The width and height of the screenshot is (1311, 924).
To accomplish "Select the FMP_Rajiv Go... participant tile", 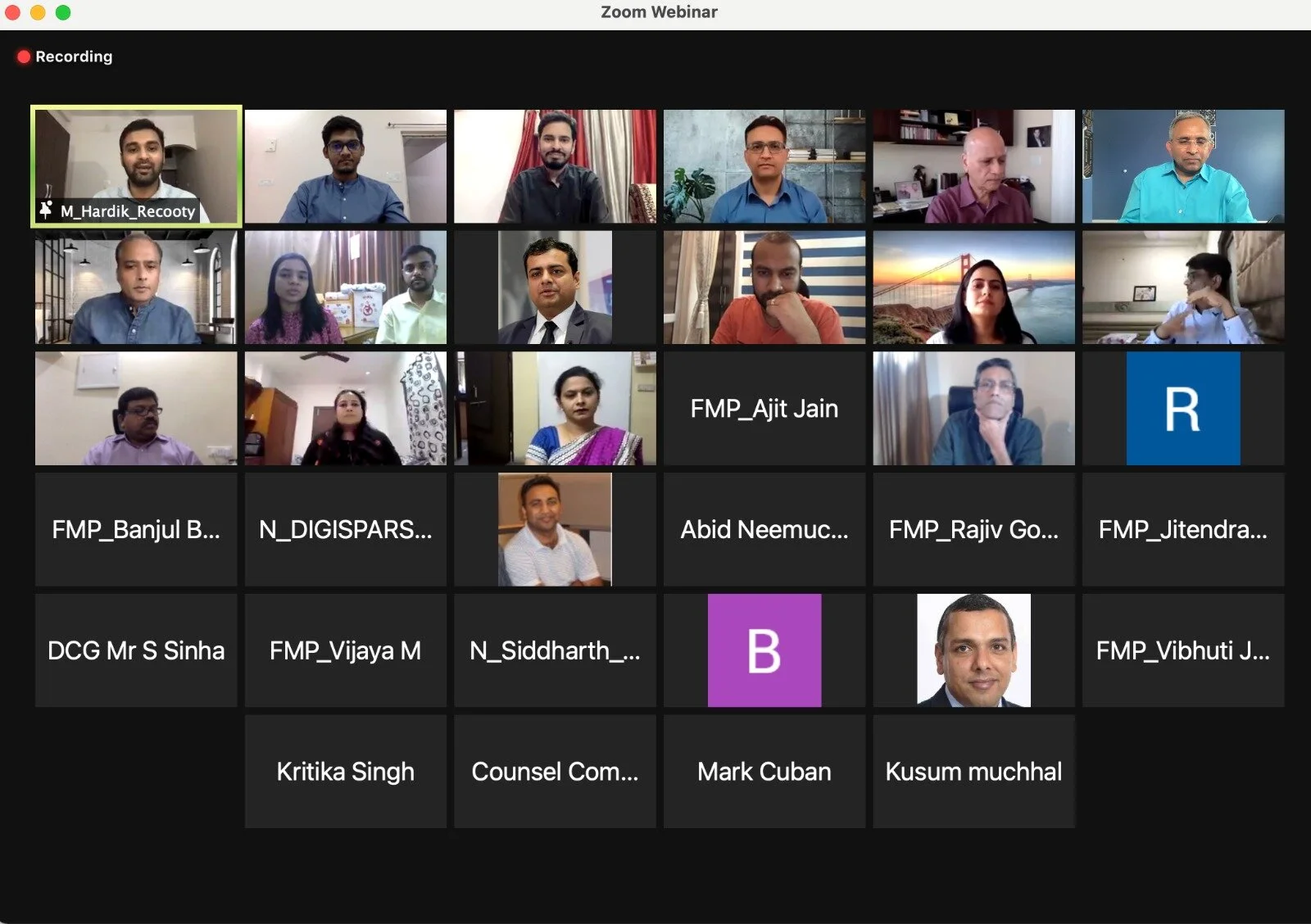I will pyautogui.click(x=973, y=529).
